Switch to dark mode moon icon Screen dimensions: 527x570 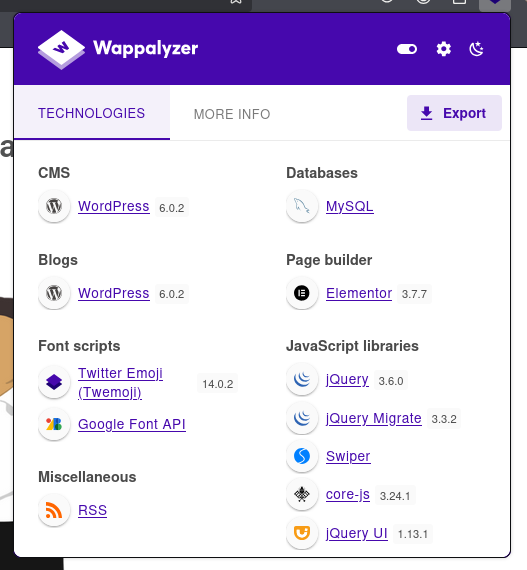point(476,49)
